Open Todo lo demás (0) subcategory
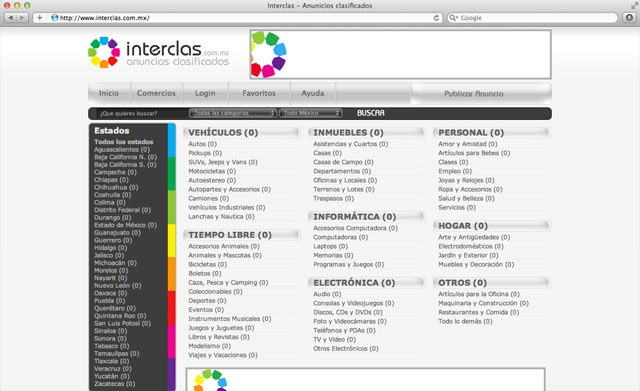 click(x=465, y=321)
